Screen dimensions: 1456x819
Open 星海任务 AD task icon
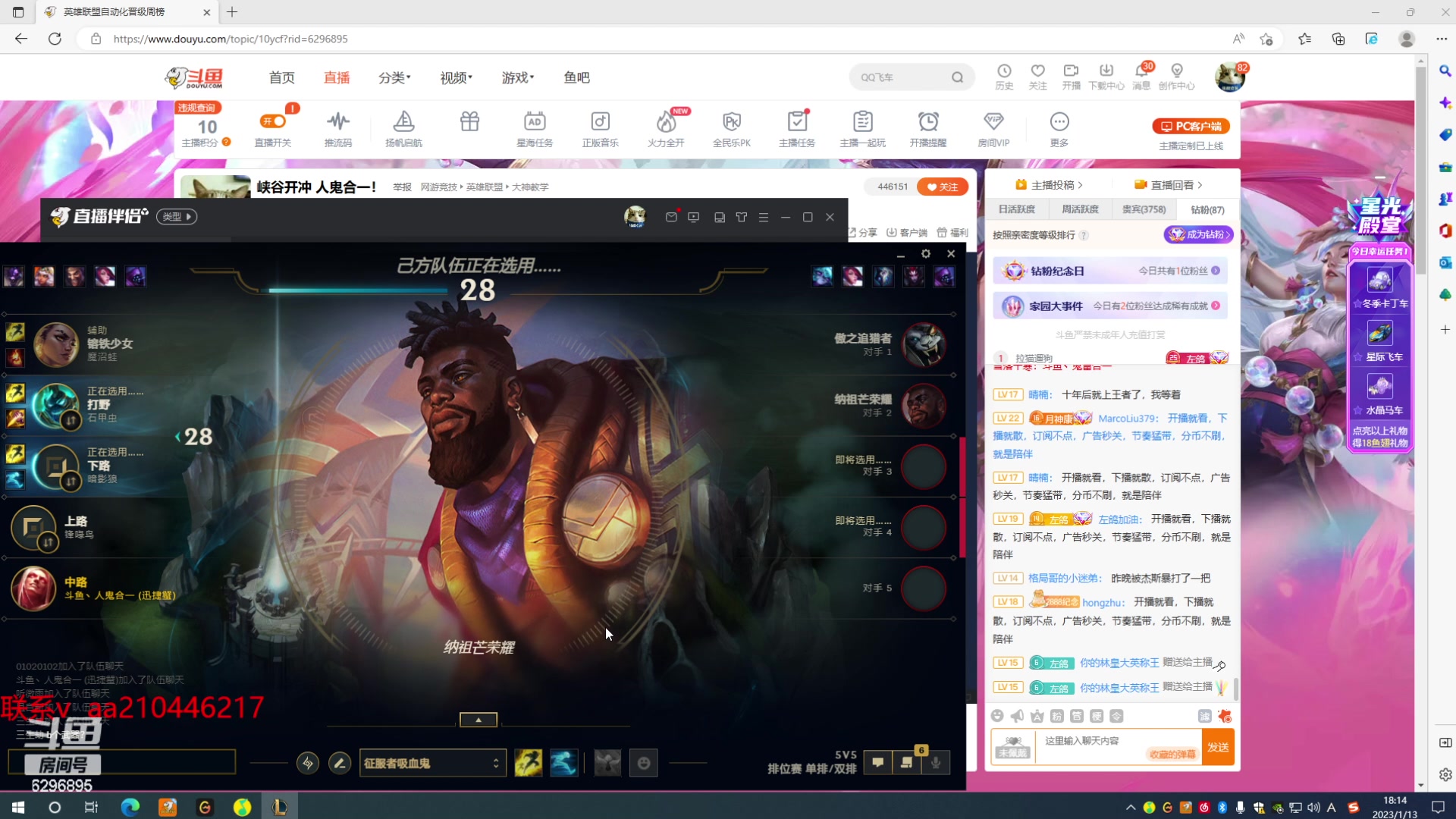coord(535,121)
